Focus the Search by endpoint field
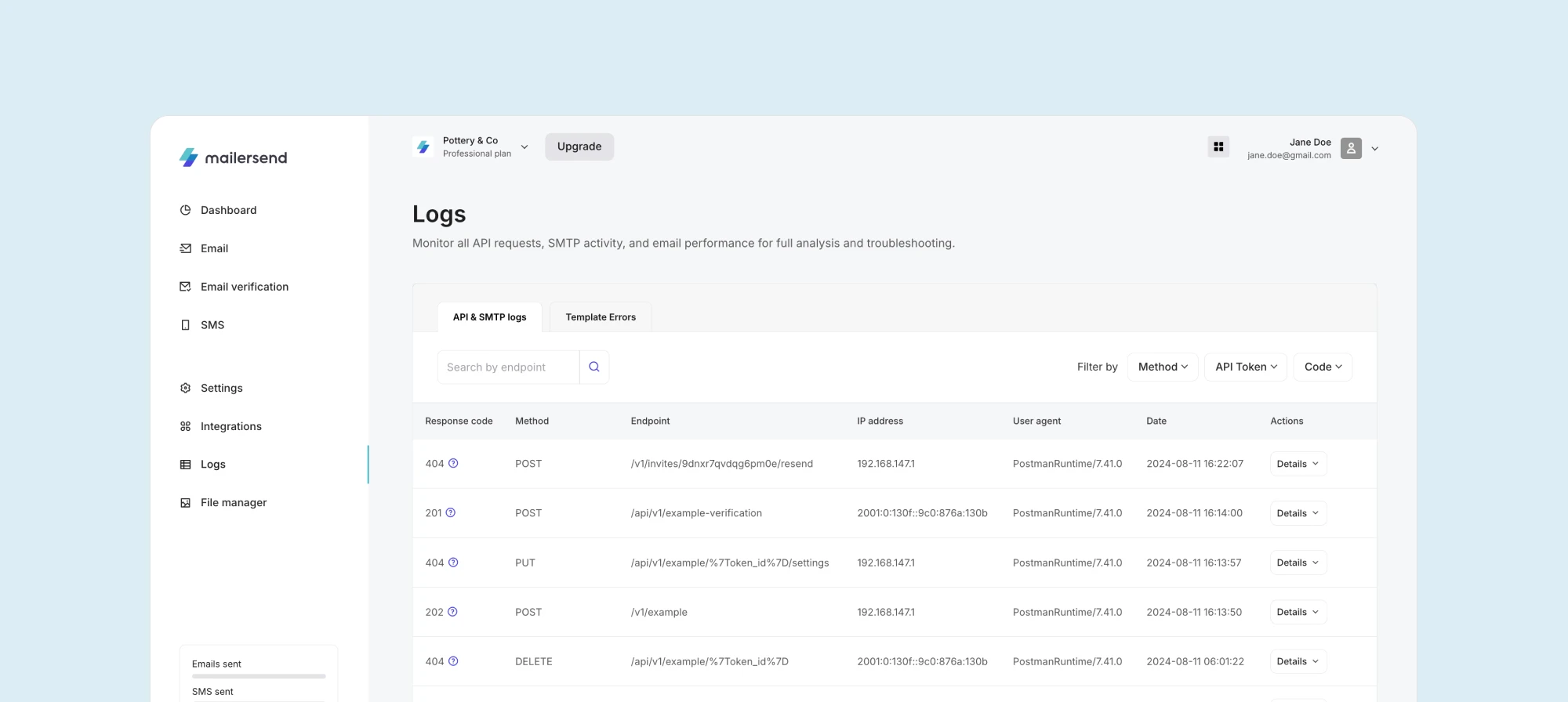Viewport: 1568px width, 702px height. (508, 367)
